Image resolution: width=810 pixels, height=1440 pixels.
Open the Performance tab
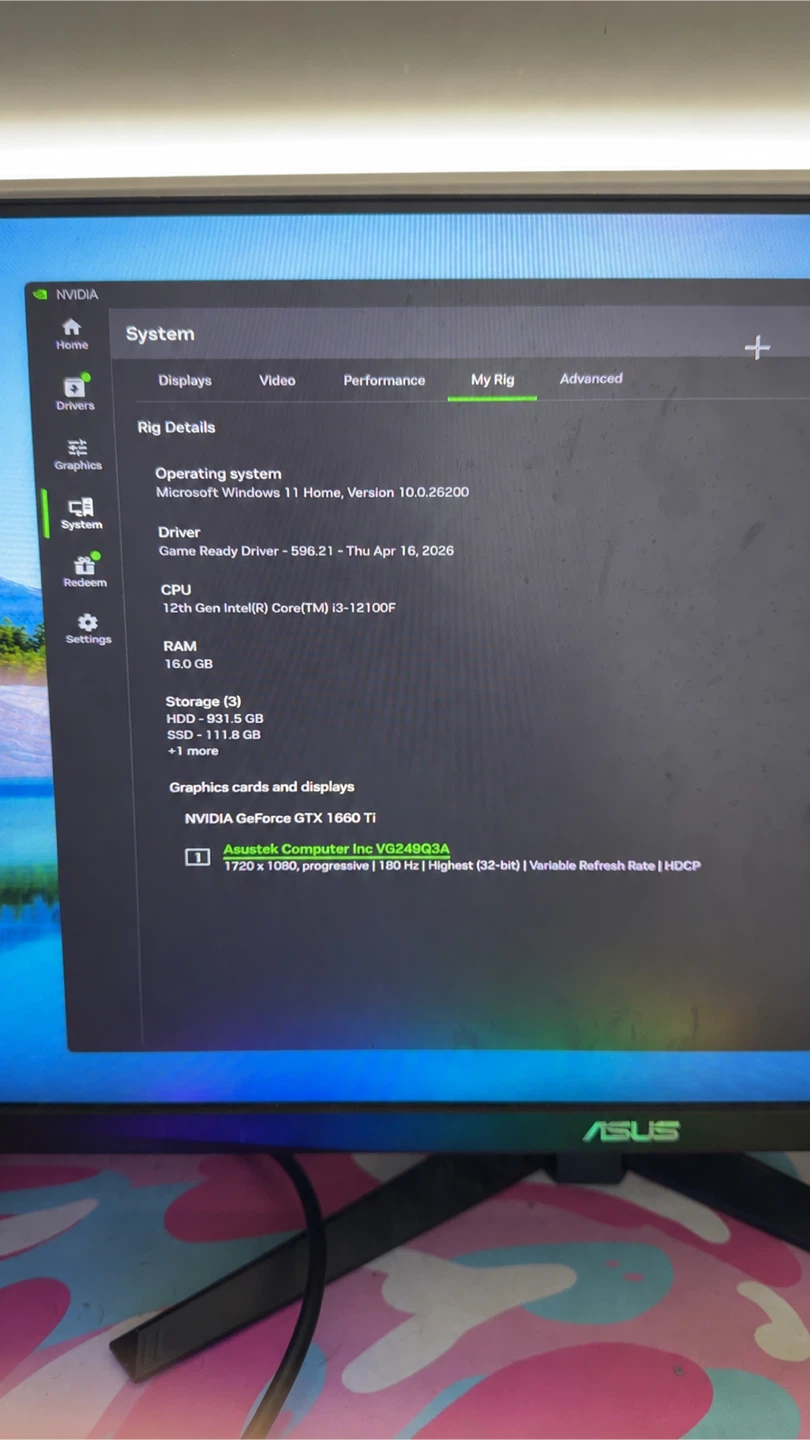click(384, 380)
